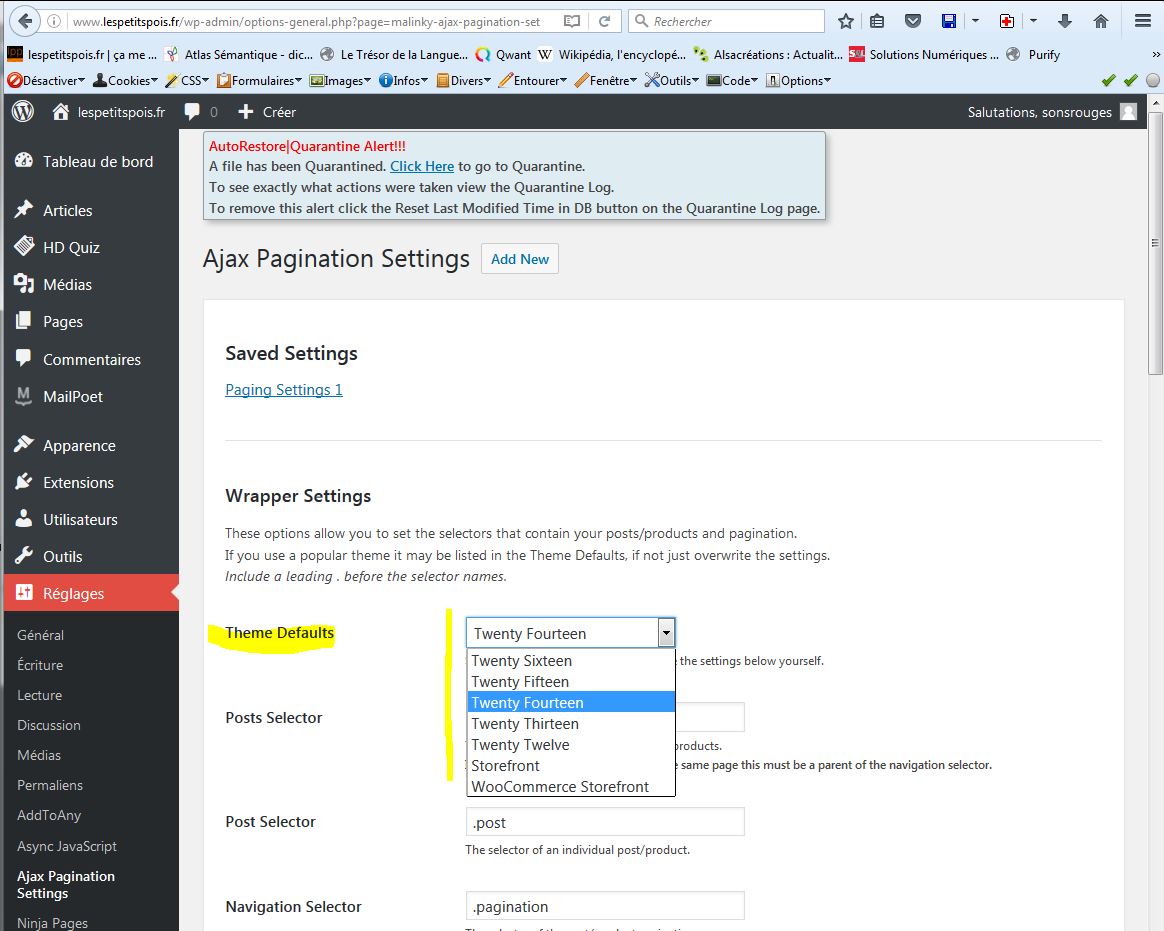Screen dimensions: 1164x931
Task: Click the Add New button
Action: click(520, 259)
